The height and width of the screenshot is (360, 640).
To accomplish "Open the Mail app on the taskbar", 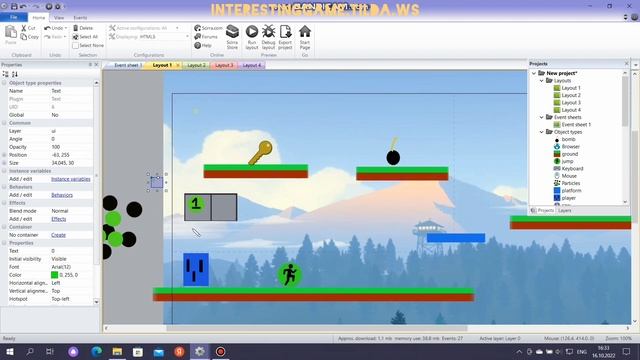I will [x=158, y=351].
